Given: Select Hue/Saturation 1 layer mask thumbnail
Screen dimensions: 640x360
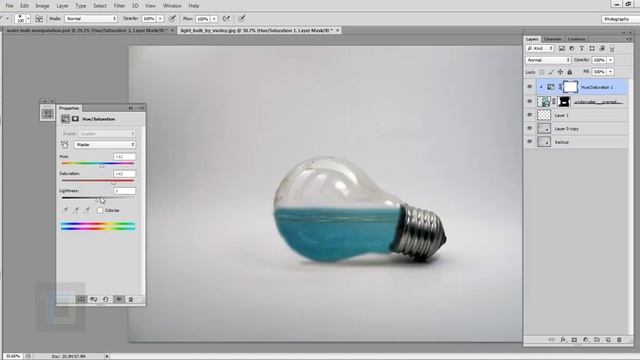Looking at the screenshot, I should (571, 87).
